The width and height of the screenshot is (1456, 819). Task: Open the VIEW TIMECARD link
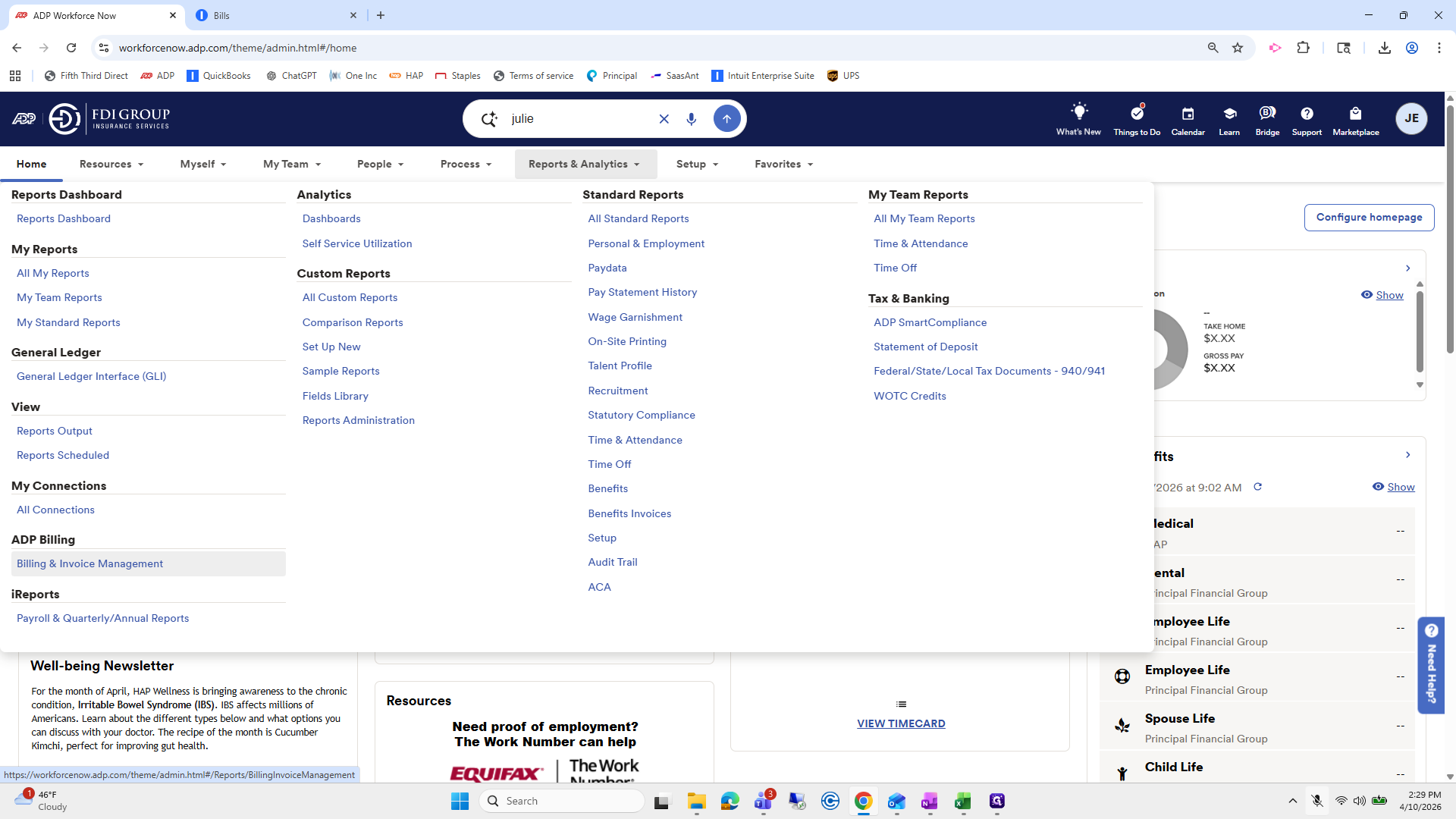(x=901, y=723)
